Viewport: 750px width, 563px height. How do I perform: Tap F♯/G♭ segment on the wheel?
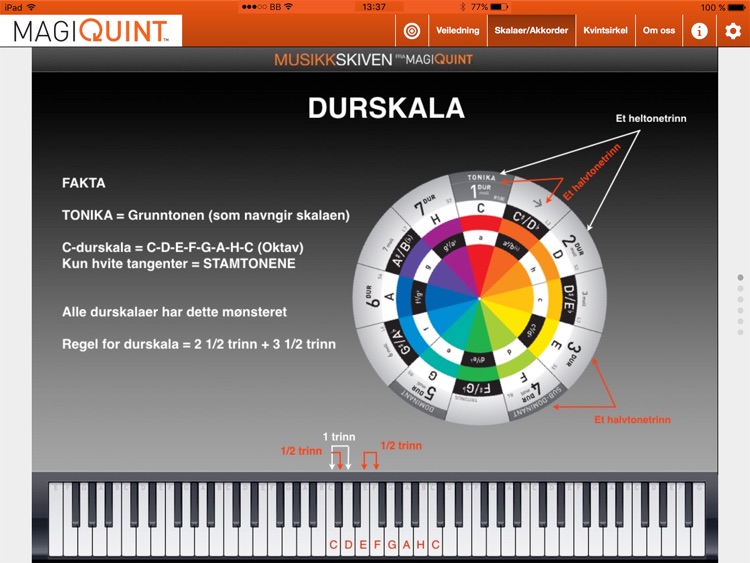point(477,388)
